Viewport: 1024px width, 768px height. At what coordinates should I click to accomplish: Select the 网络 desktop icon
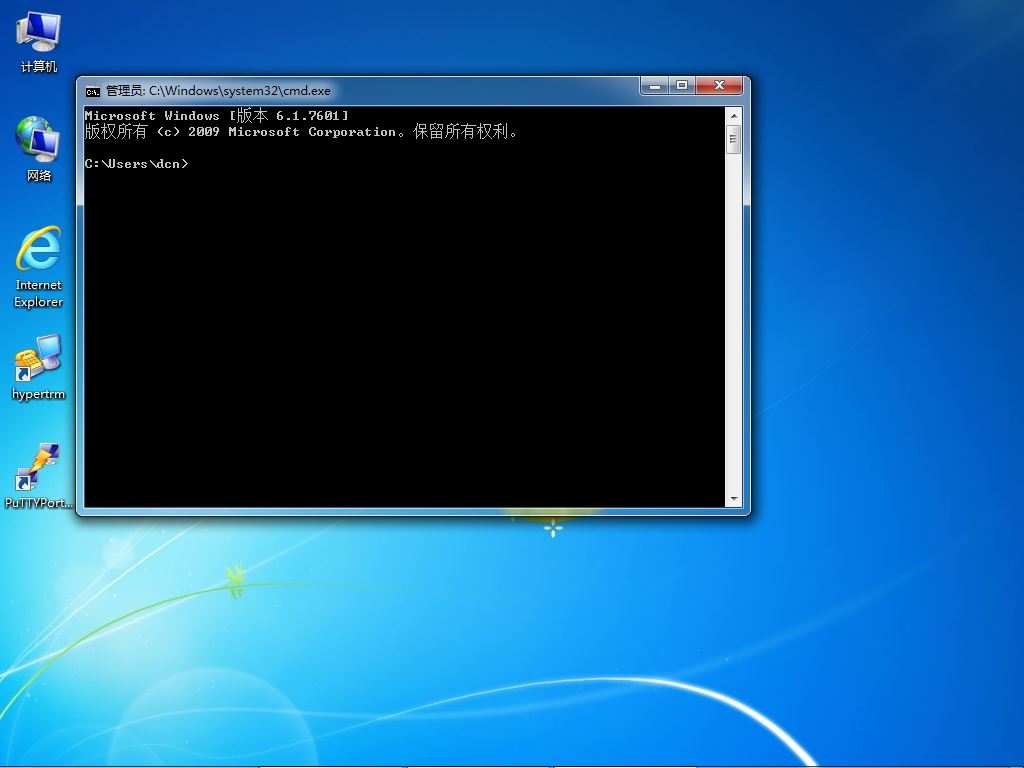(39, 149)
